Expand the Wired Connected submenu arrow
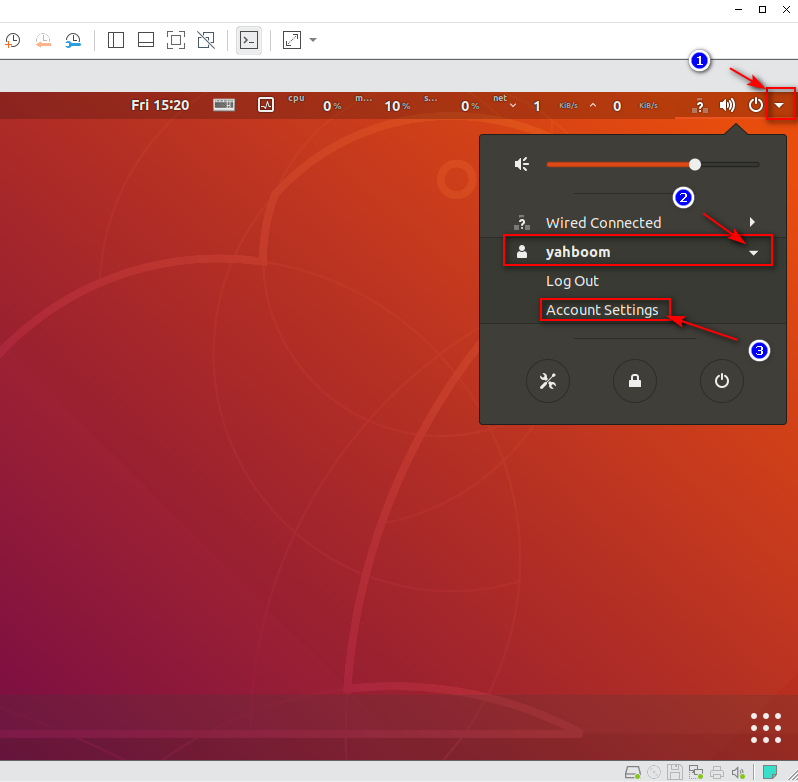 pyautogui.click(x=752, y=222)
